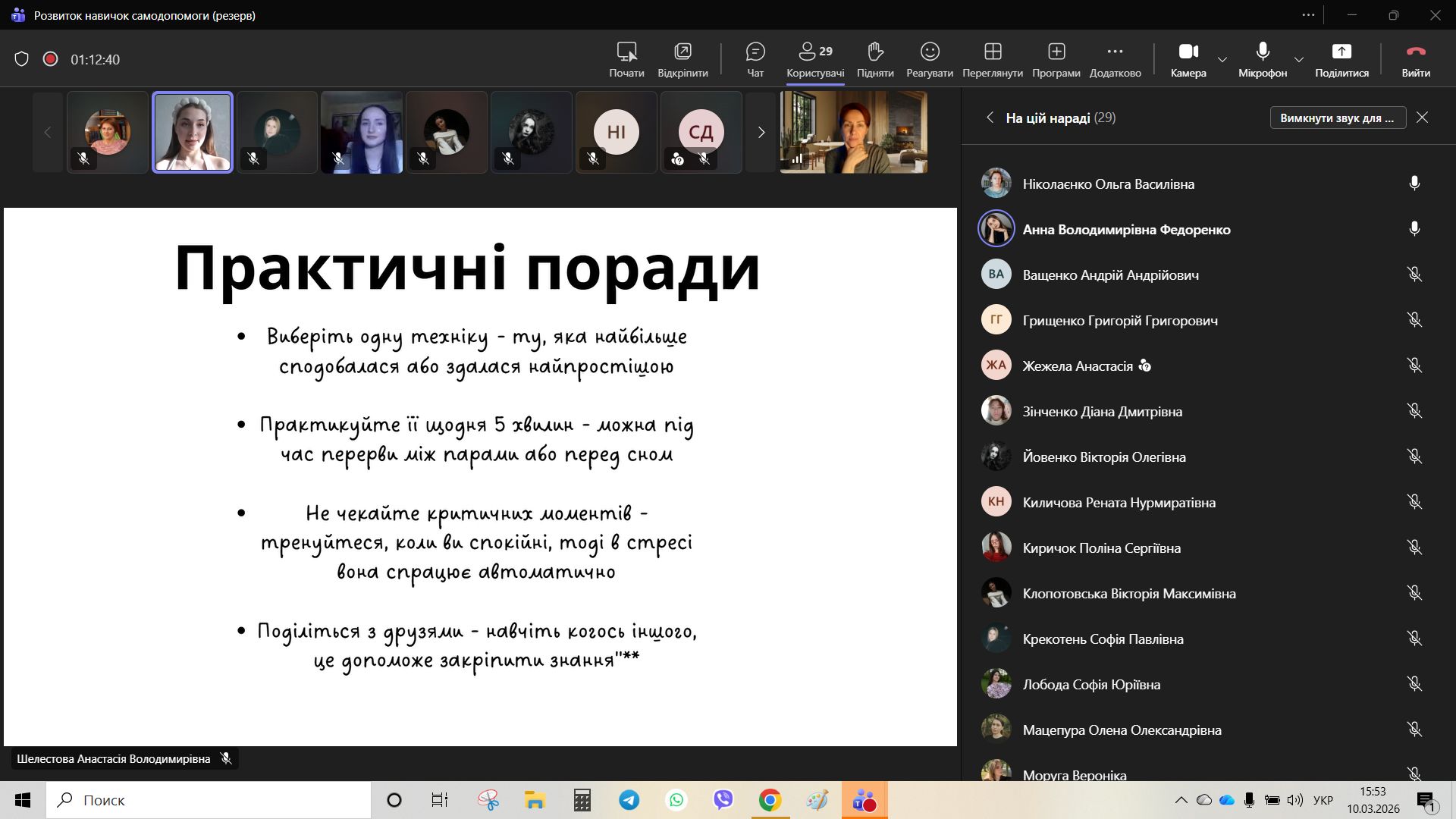This screenshot has height=819, width=1456.
Task: Click the Raise hand (Підняти) icon
Action: coord(875,52)
